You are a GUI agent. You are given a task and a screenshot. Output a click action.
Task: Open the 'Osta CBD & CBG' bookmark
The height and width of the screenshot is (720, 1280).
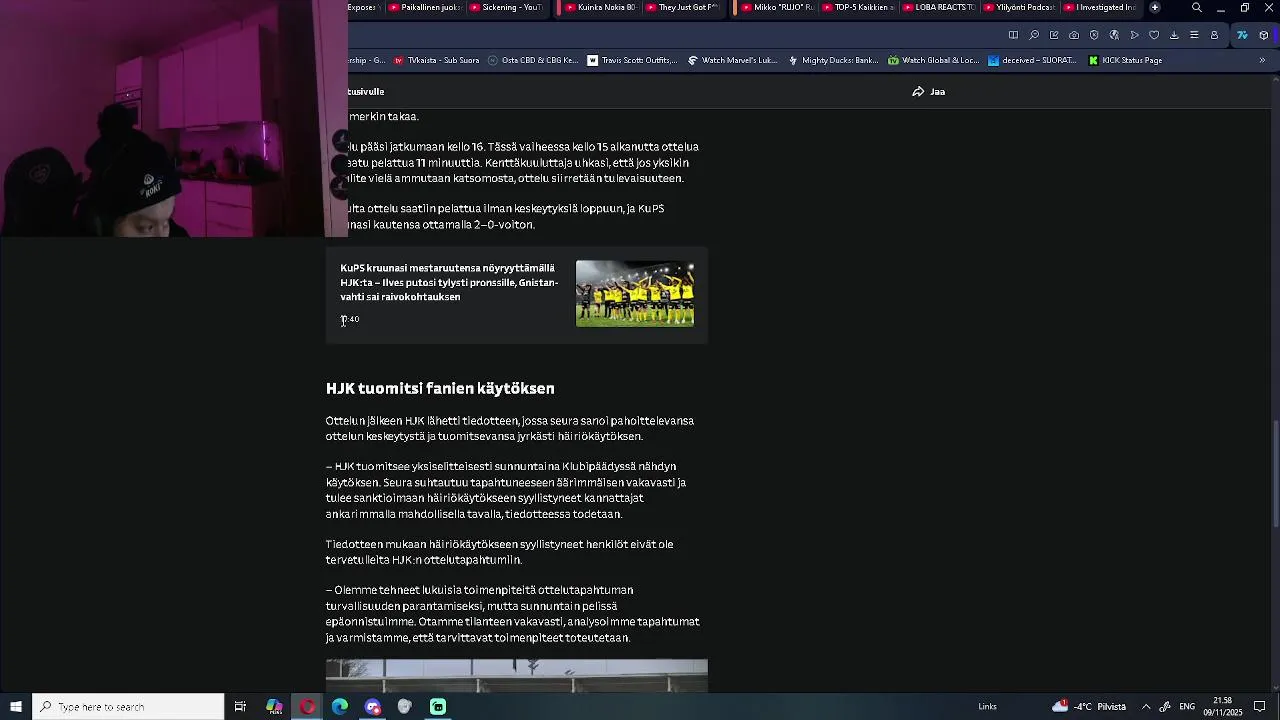click(533, 60)
